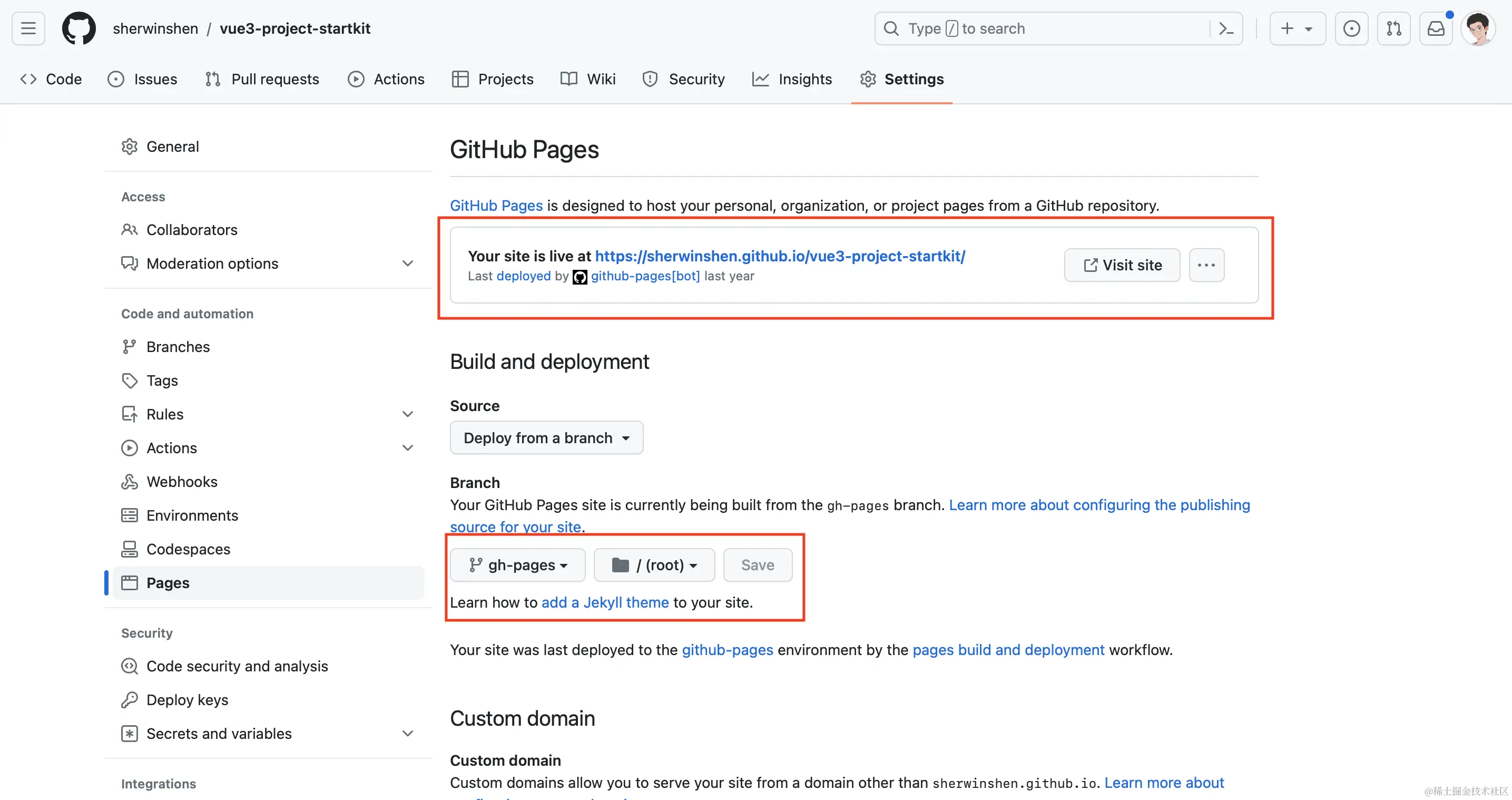Open the notifications inbox icon
The image size is (1512, 800).
click(x=1436, y=28)
